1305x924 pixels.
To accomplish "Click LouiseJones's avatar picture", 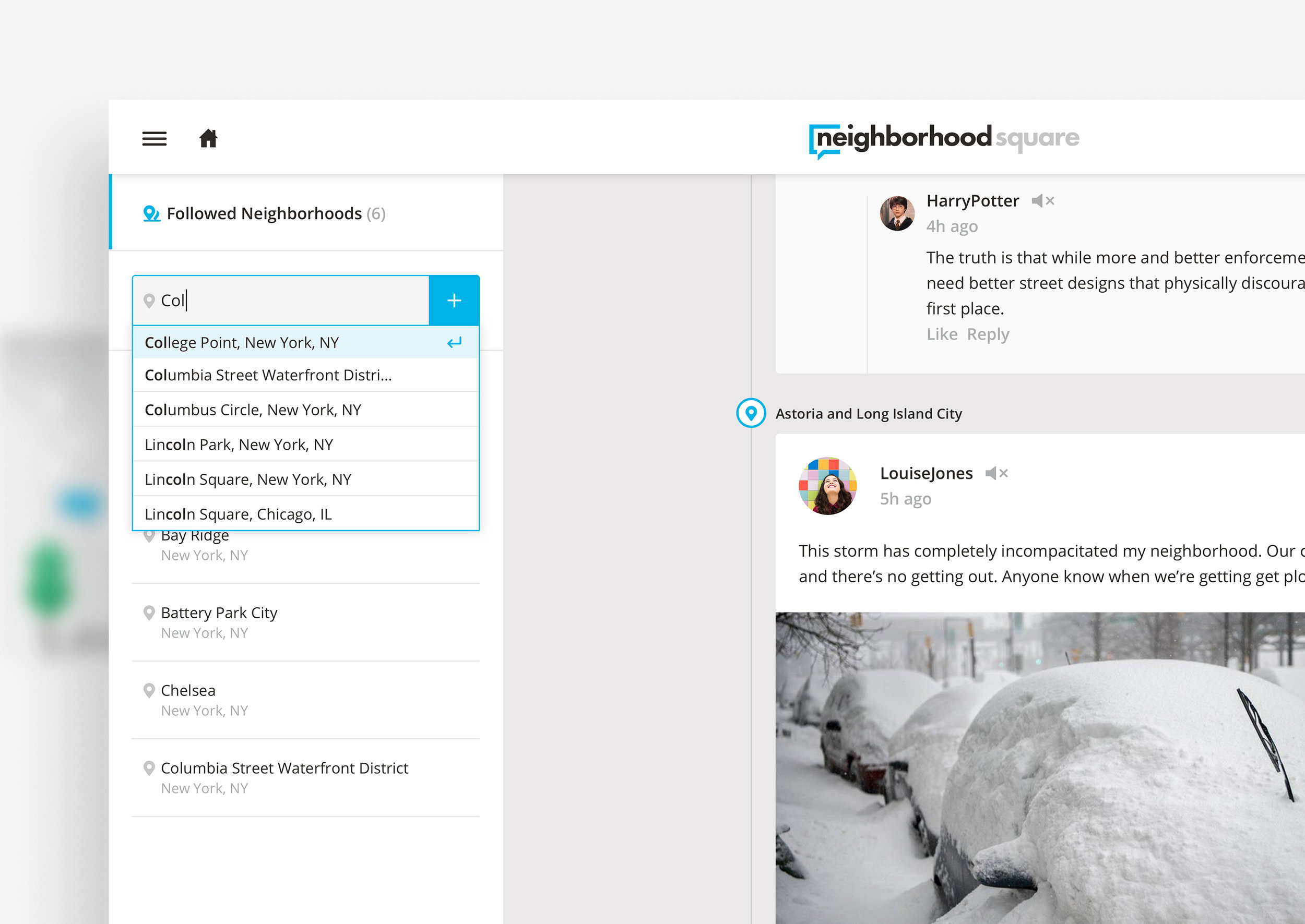I will tap(828, 486).
